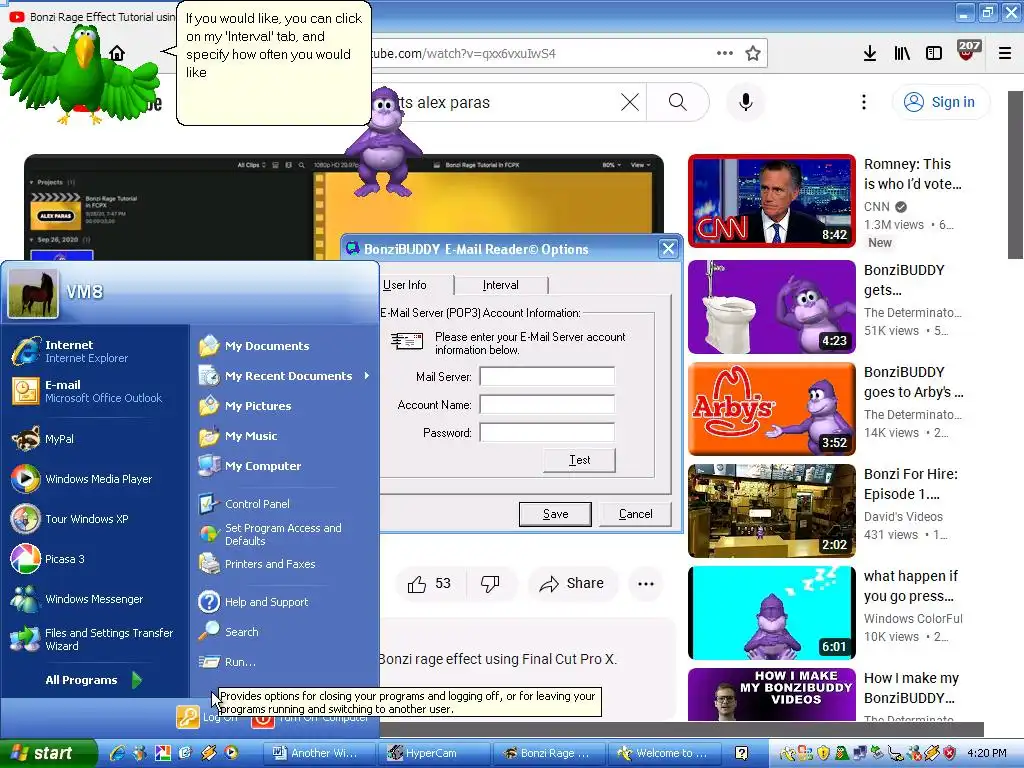Click the Mail Server input field
The width and height of the screenshot is (1024, 768).
click(547, 377)
